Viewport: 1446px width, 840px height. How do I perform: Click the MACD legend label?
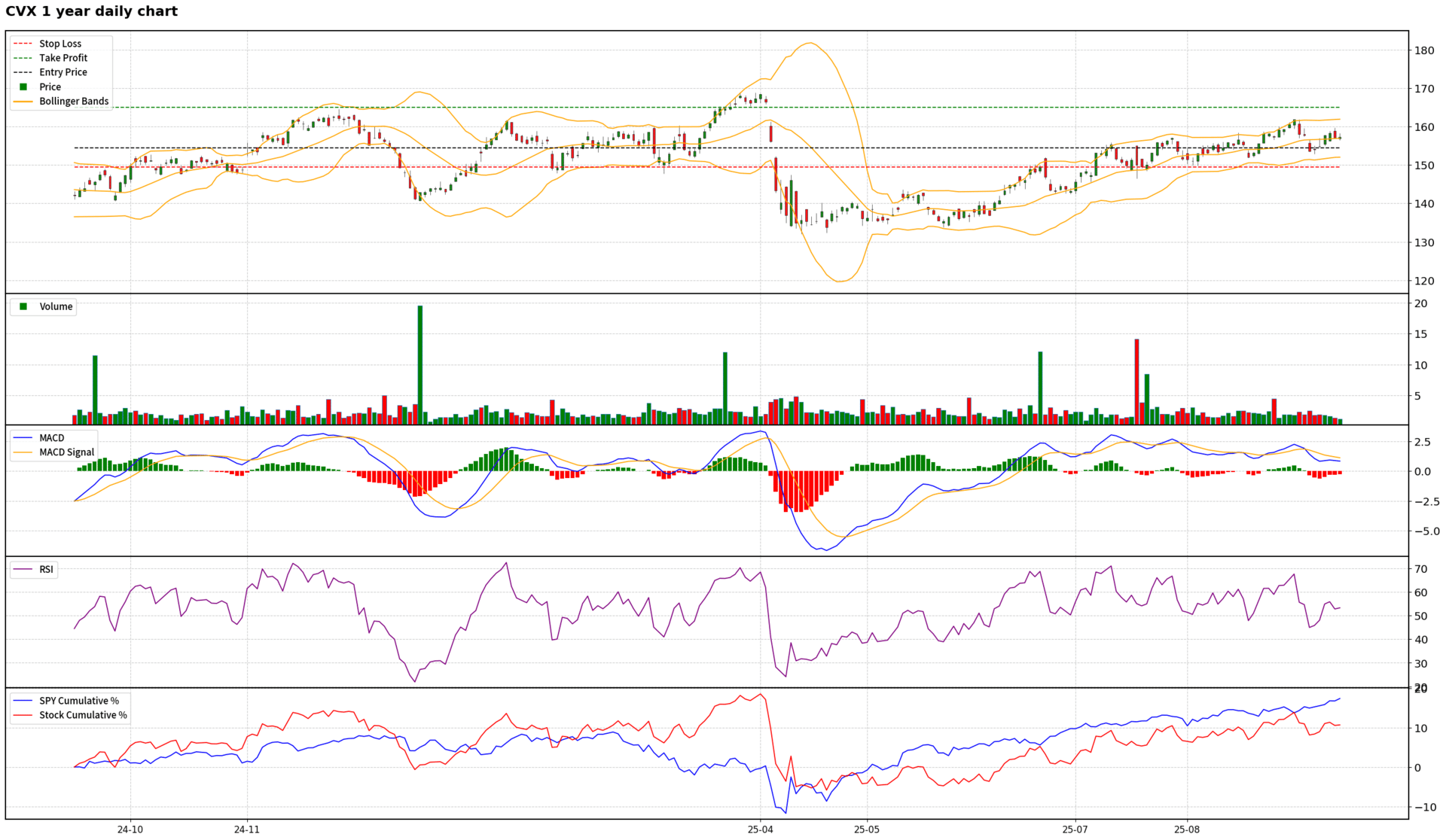tap(52, 438)
